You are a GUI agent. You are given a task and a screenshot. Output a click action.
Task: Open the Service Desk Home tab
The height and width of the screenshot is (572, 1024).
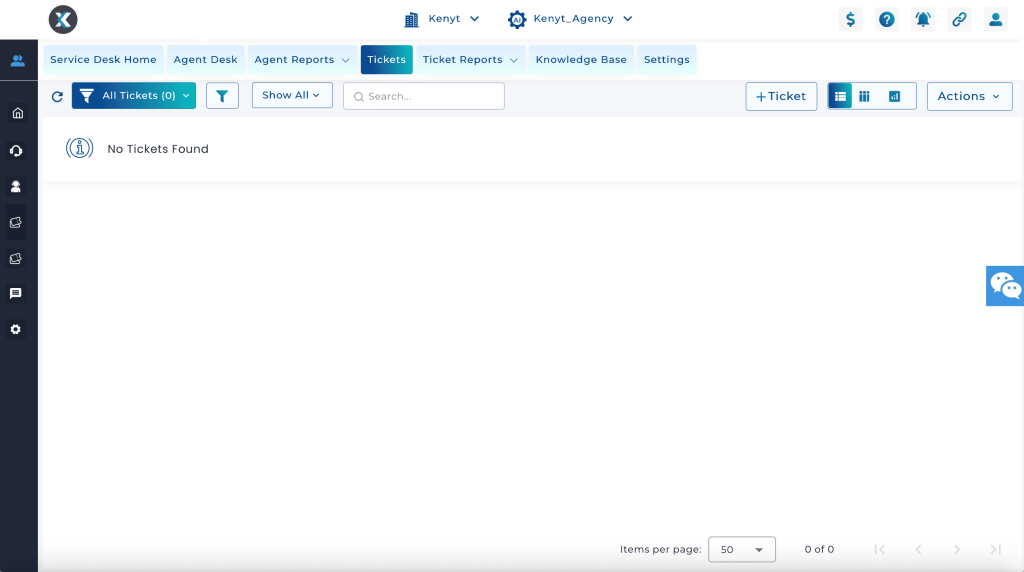tap(103, 60)
